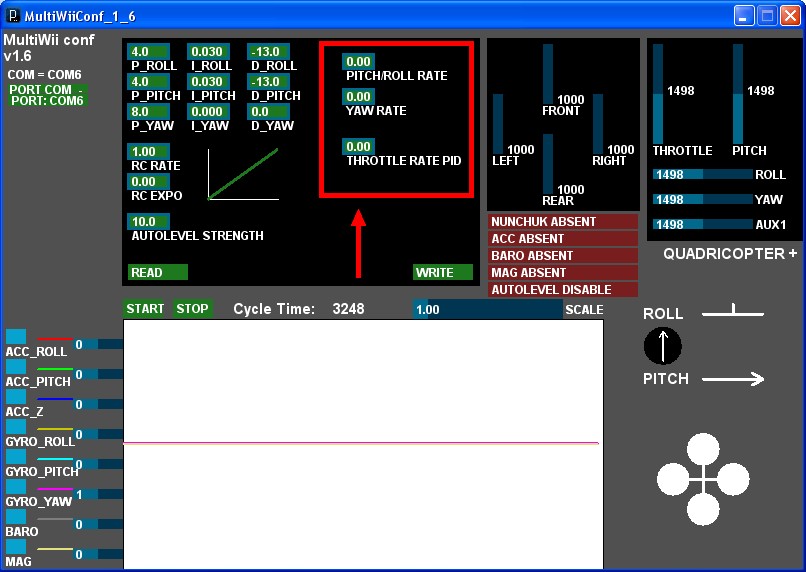
Task: Select the AUTOLEVEL STRENGTH value field
Action: pos(149,222)
